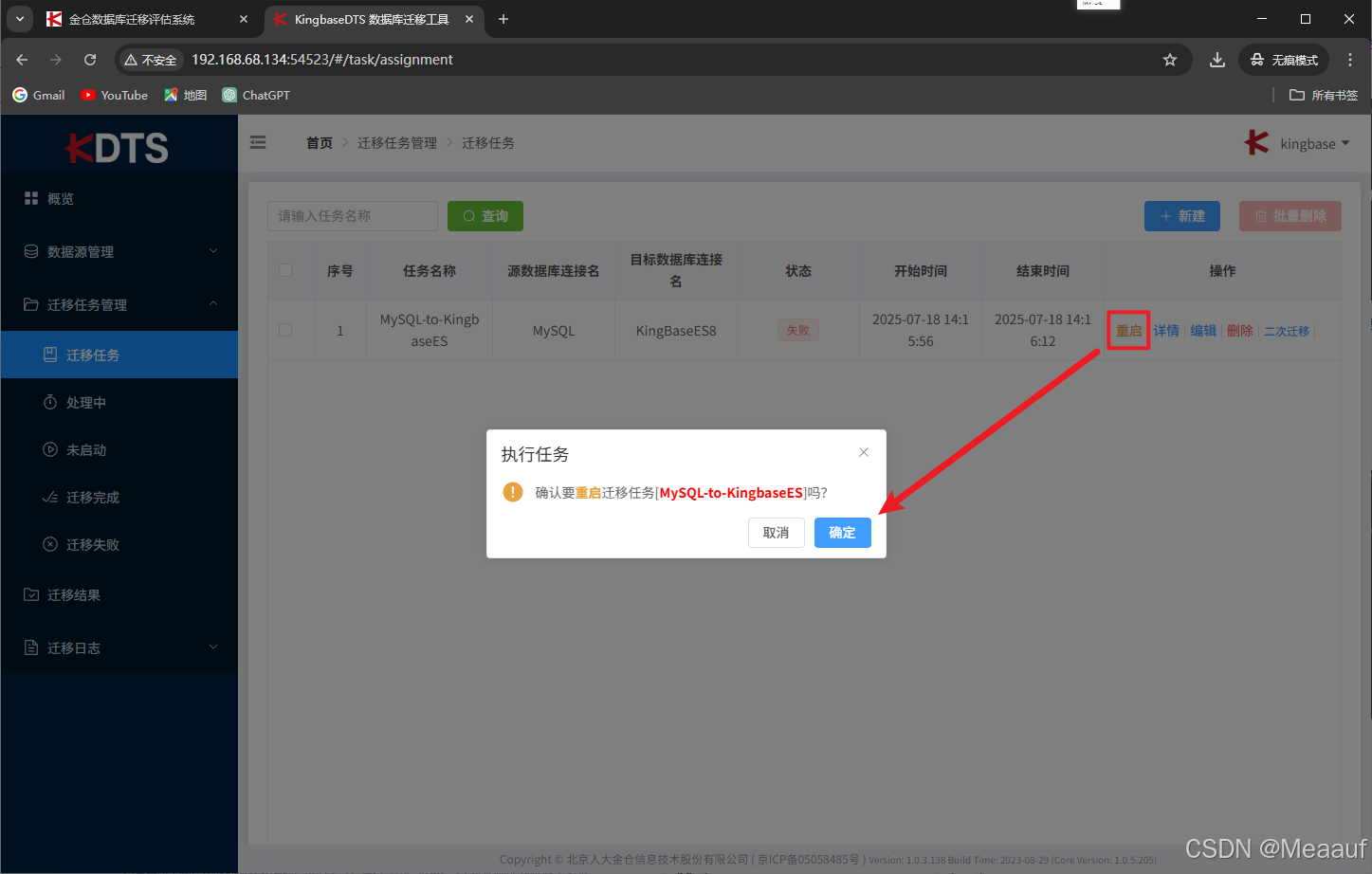Click 详情 action for the task
The height and width of the screenshot is (874, 1372).
tap(1166, 331)
